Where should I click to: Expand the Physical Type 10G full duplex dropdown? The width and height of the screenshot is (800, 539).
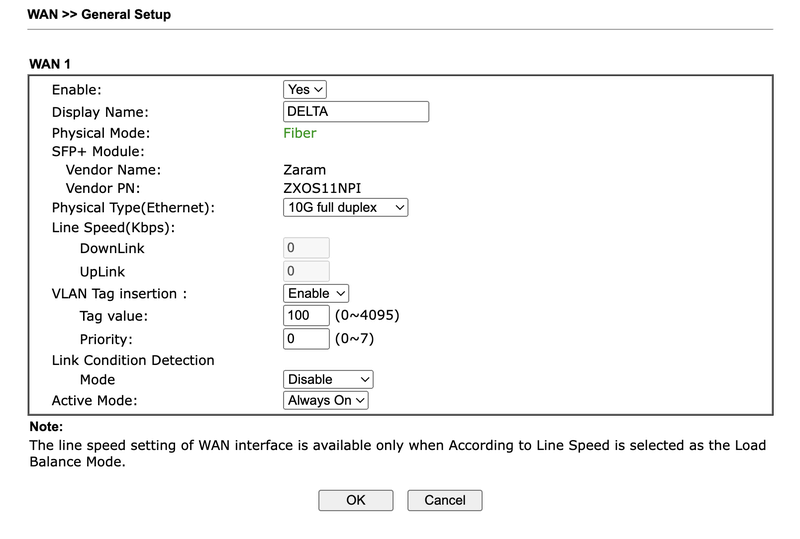click(x=346, y=207)
